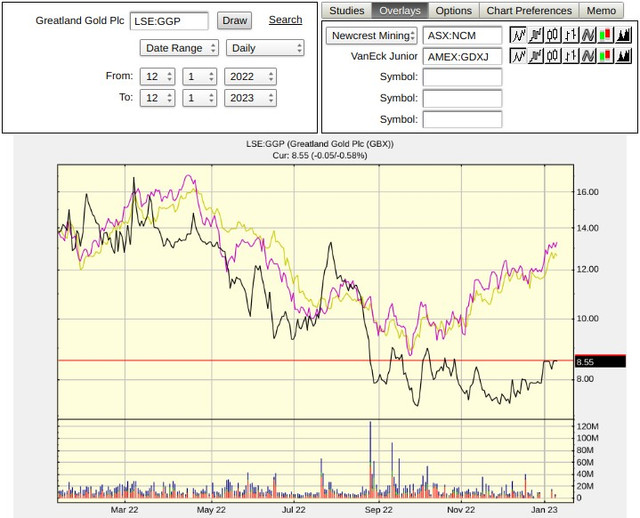Screen dimensions: 640x518
Task: Click the Draw button
Action: [235, 20]
